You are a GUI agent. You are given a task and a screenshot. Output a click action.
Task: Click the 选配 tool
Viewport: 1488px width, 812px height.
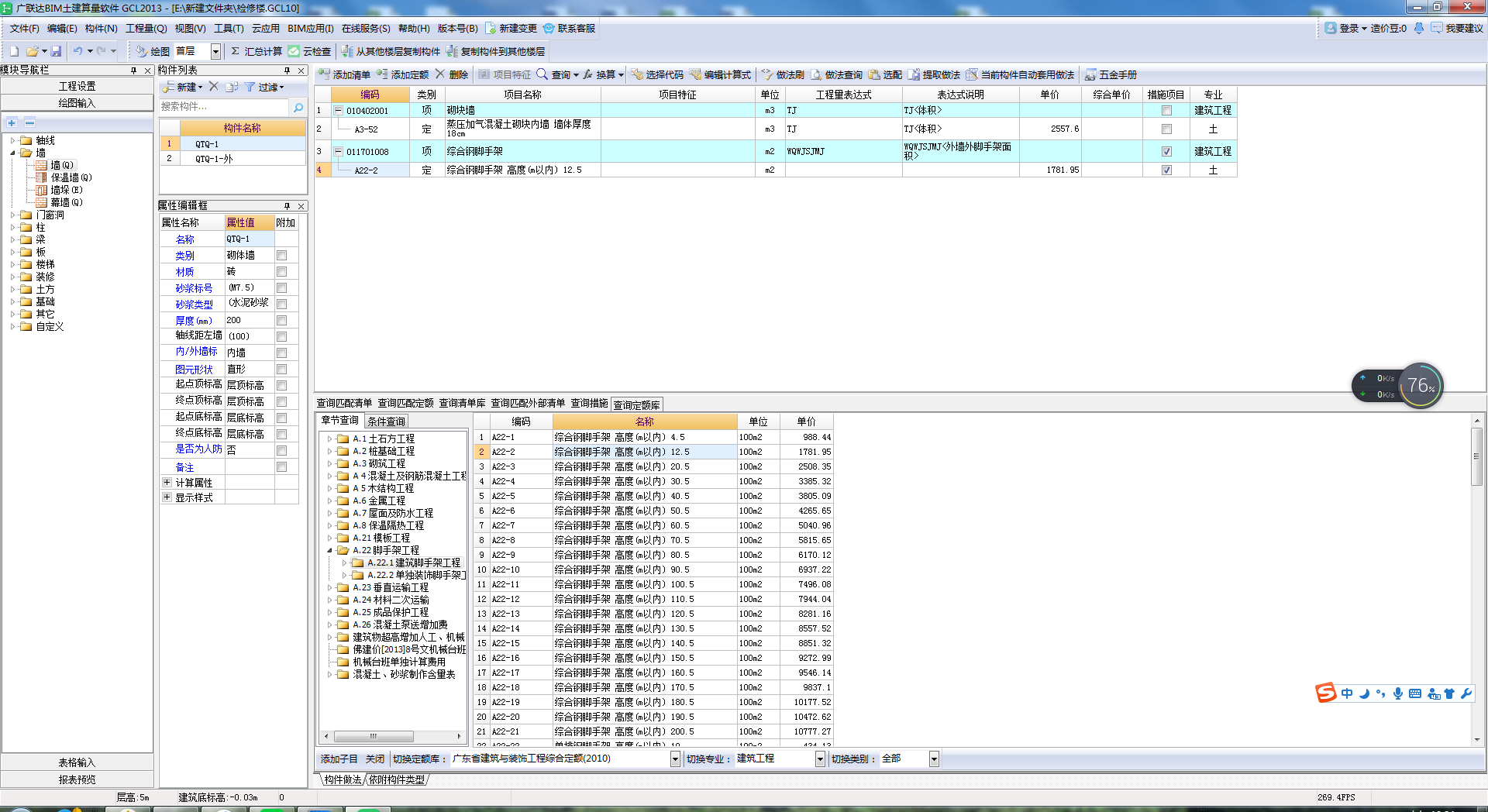pos(885,74)
